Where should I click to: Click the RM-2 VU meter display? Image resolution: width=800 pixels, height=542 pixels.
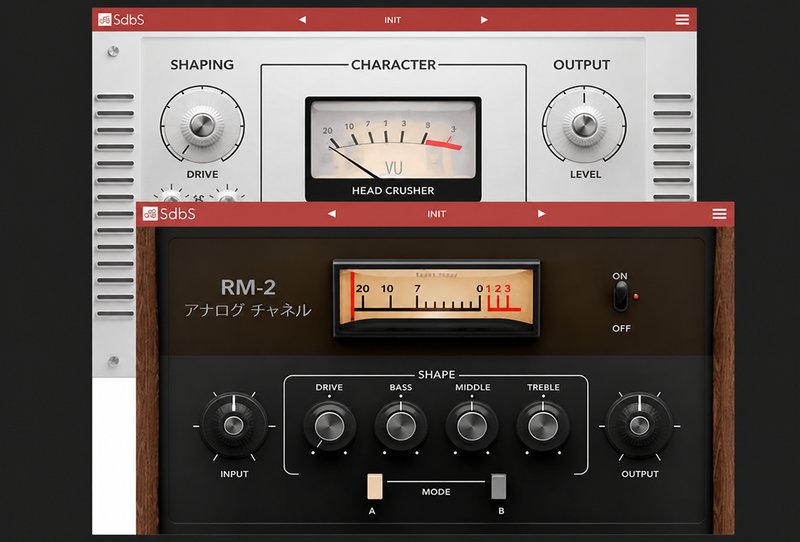click(436, 297)
